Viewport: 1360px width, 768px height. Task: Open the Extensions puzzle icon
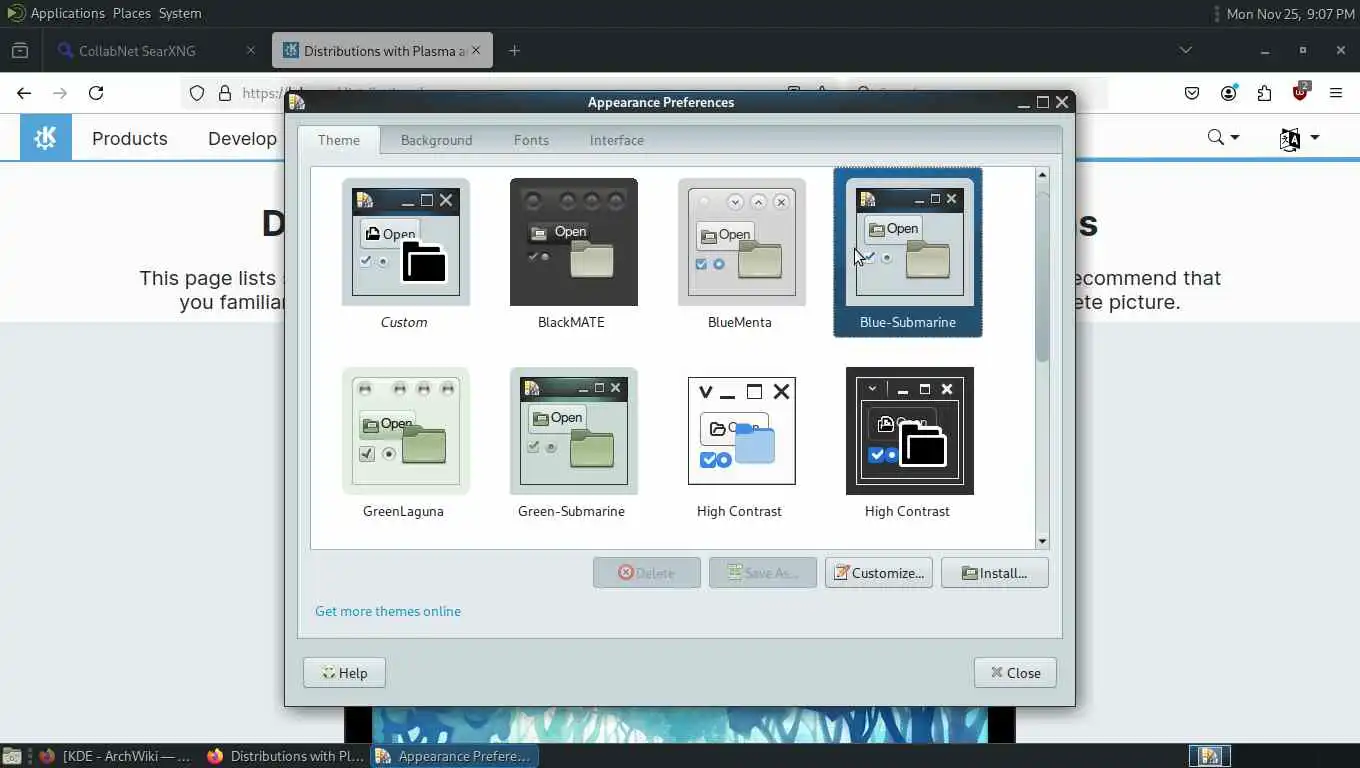point(1264,93)
